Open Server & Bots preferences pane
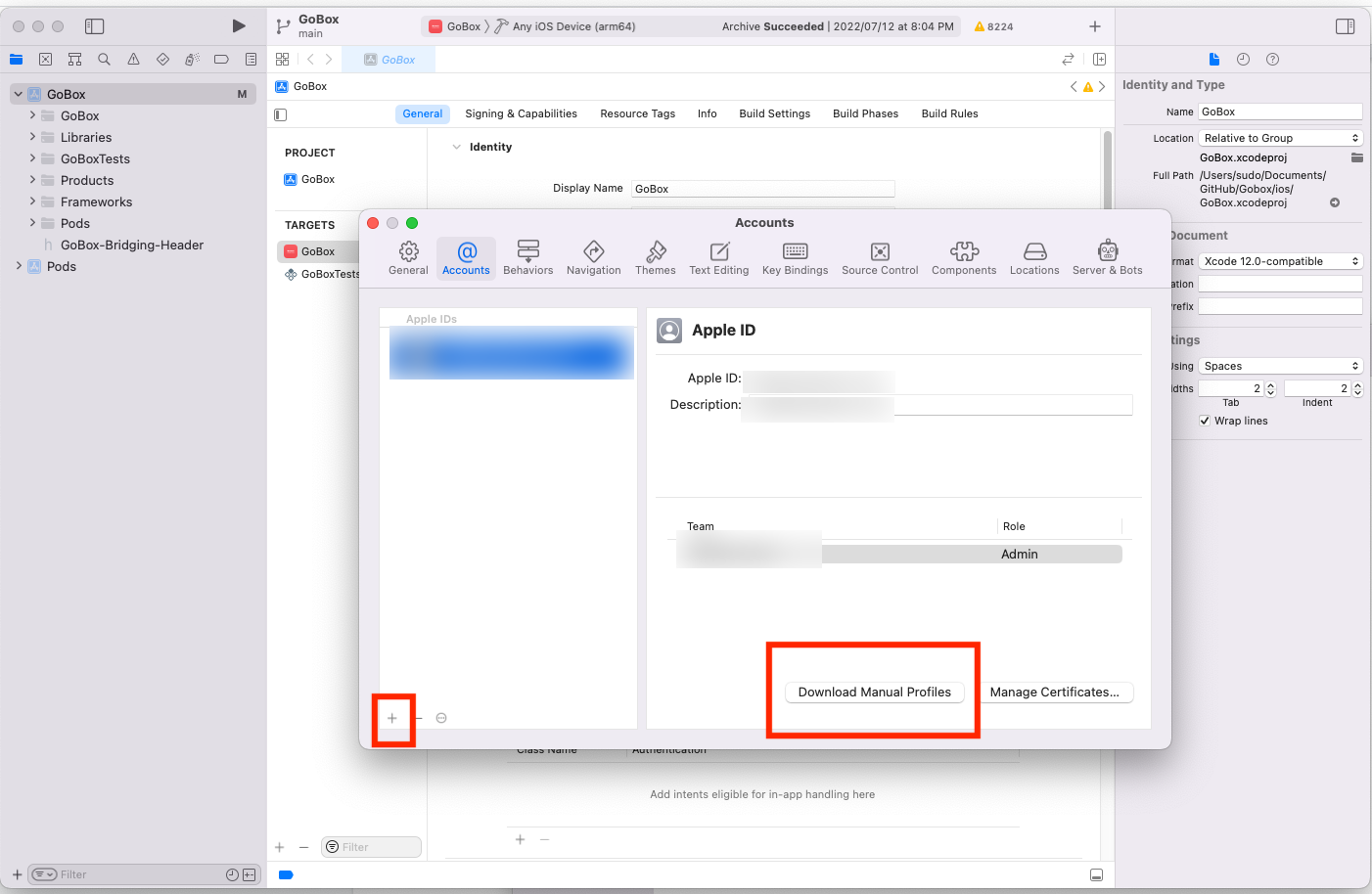This screenshot has width=1372, height=894. [x=1107, y=258]
